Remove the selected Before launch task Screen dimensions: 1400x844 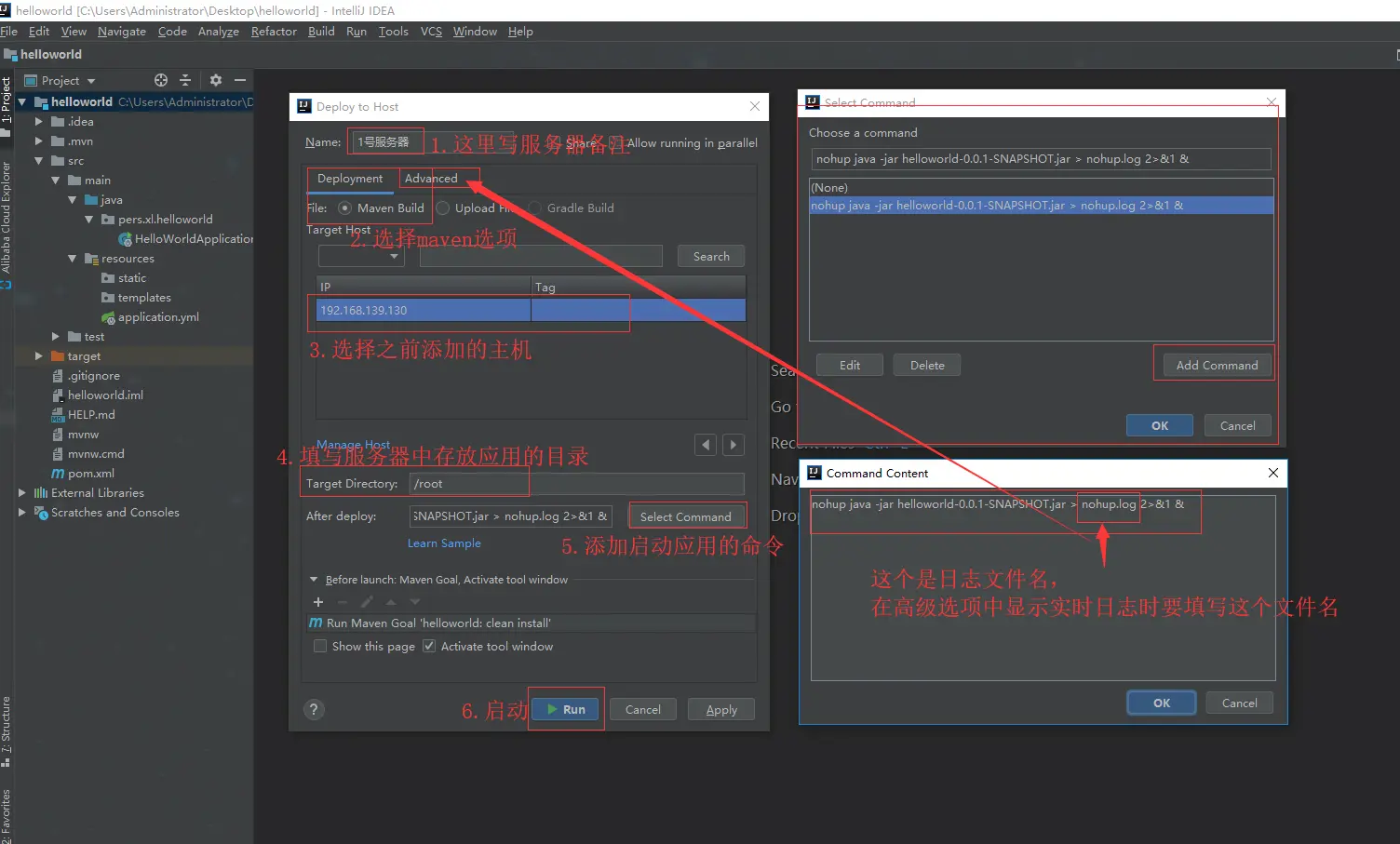coord(343,602)
